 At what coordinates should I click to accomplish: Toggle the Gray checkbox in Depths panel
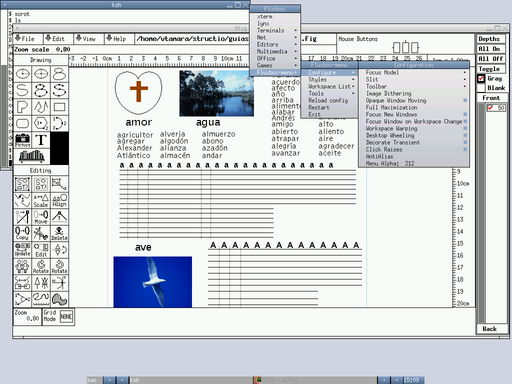click(481, 79)
